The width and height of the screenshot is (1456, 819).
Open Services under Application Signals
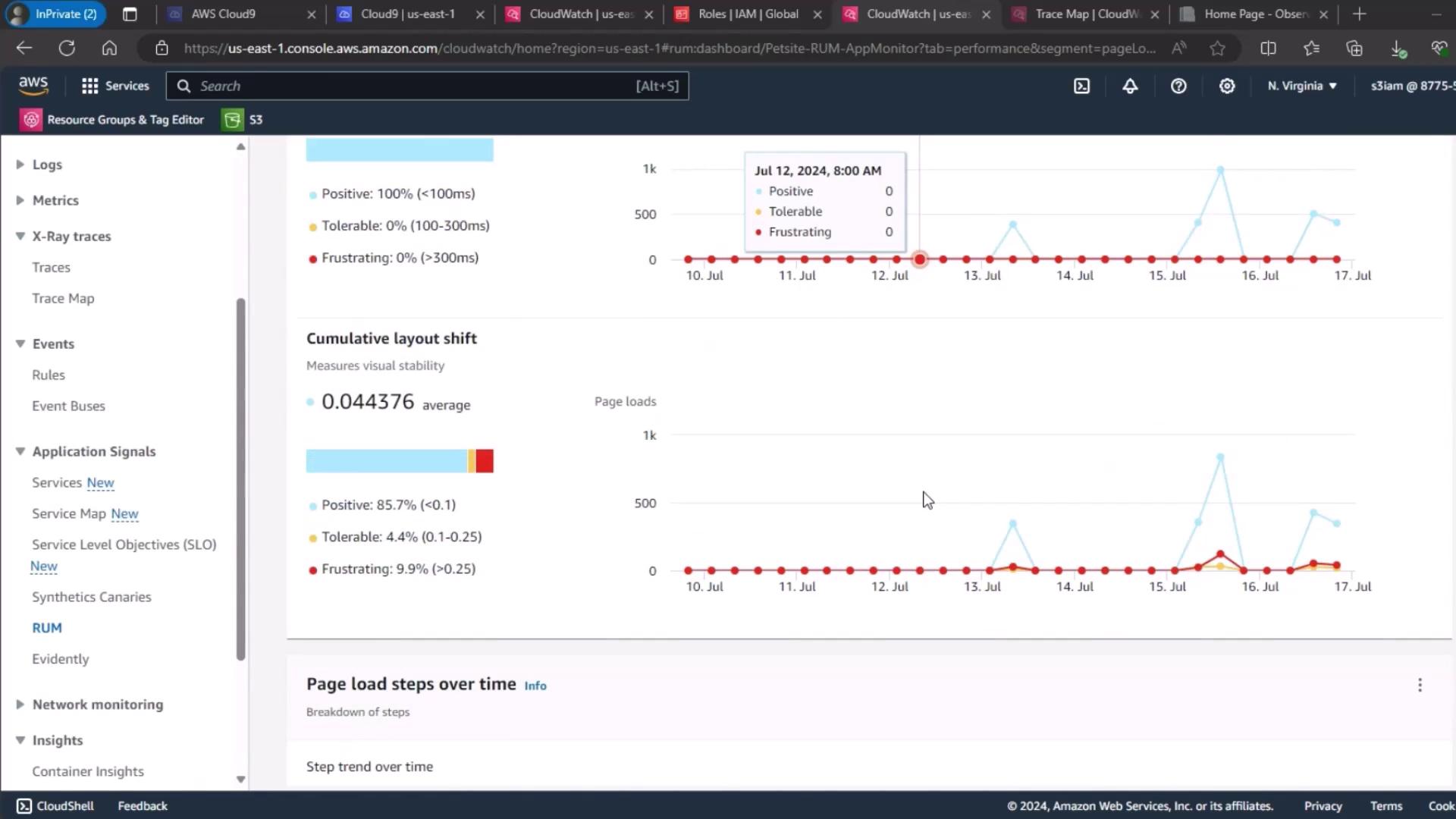tap(57, 483)
